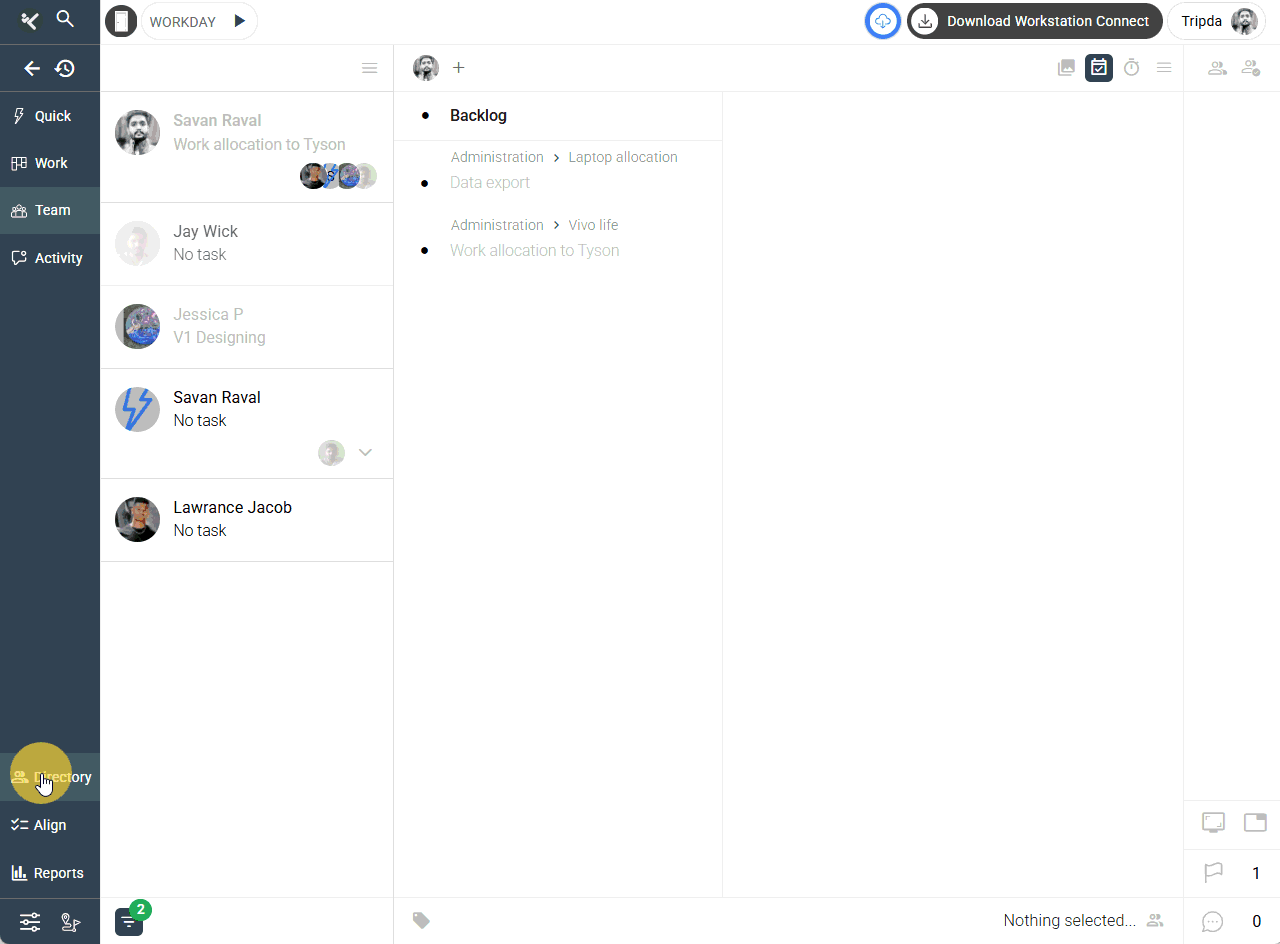The width and height of the screenshot is (1280, 944).
Task: Switch to image gallery view icon
Action: coord(1067,68)
